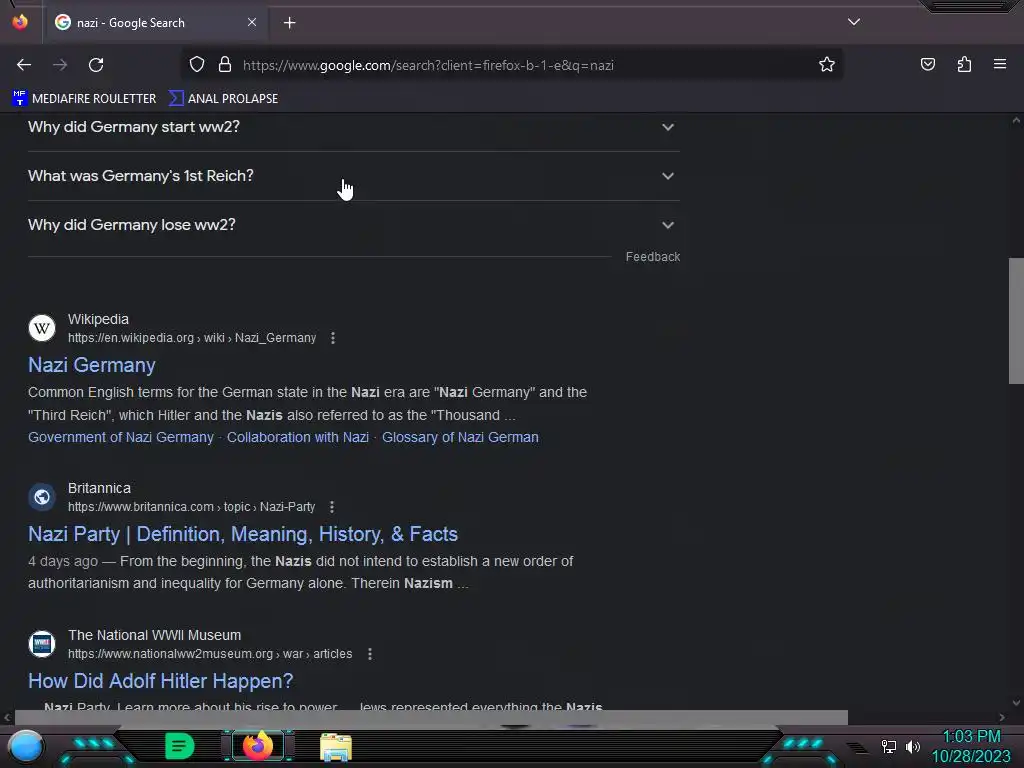Open the second bookmark in the bookmarks toolbar
Image resolution: width=1024 pixels, height=768 pixels.
click(x=223, y=99)
